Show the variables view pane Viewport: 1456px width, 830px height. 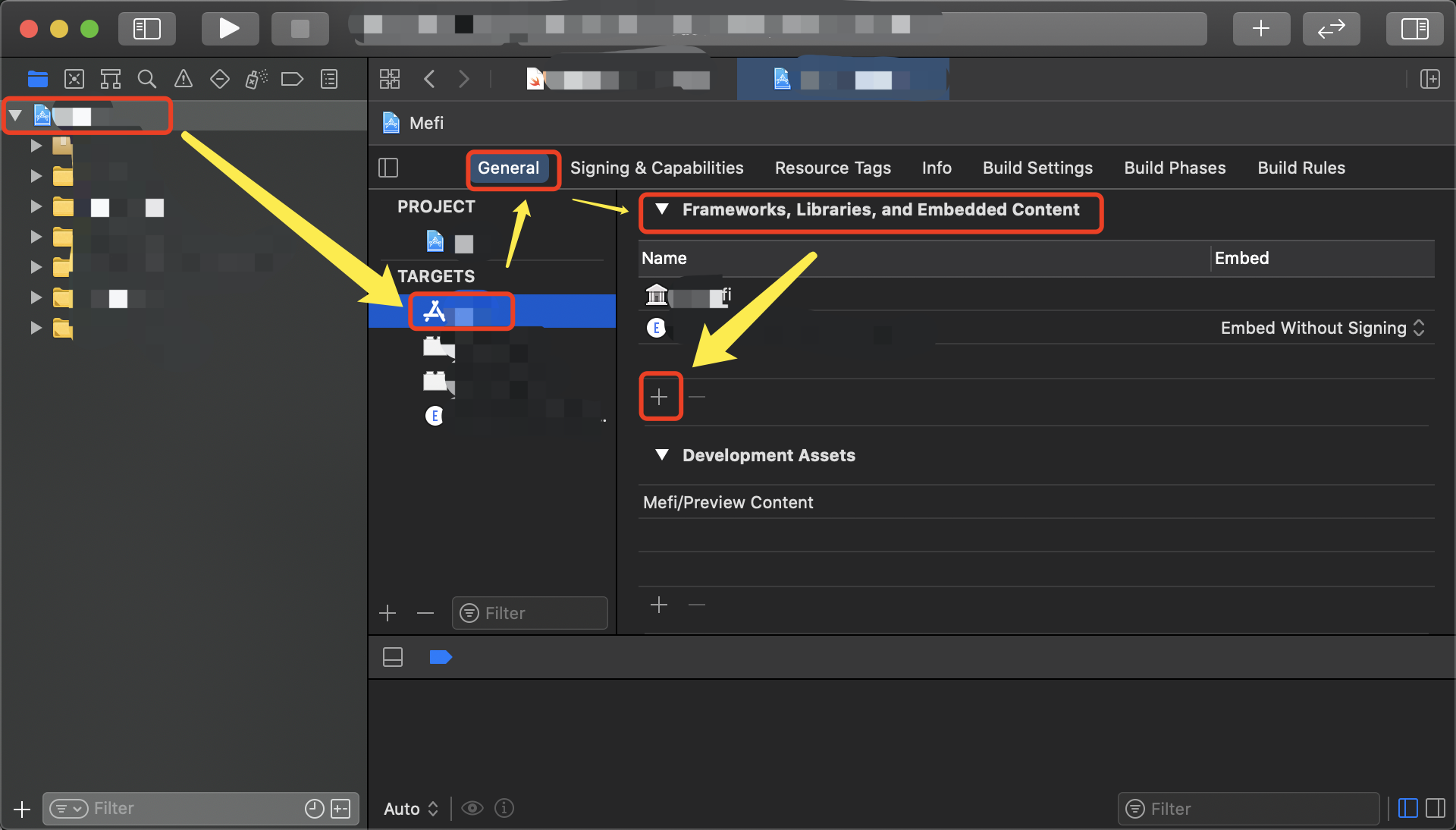coord(1407,809)
